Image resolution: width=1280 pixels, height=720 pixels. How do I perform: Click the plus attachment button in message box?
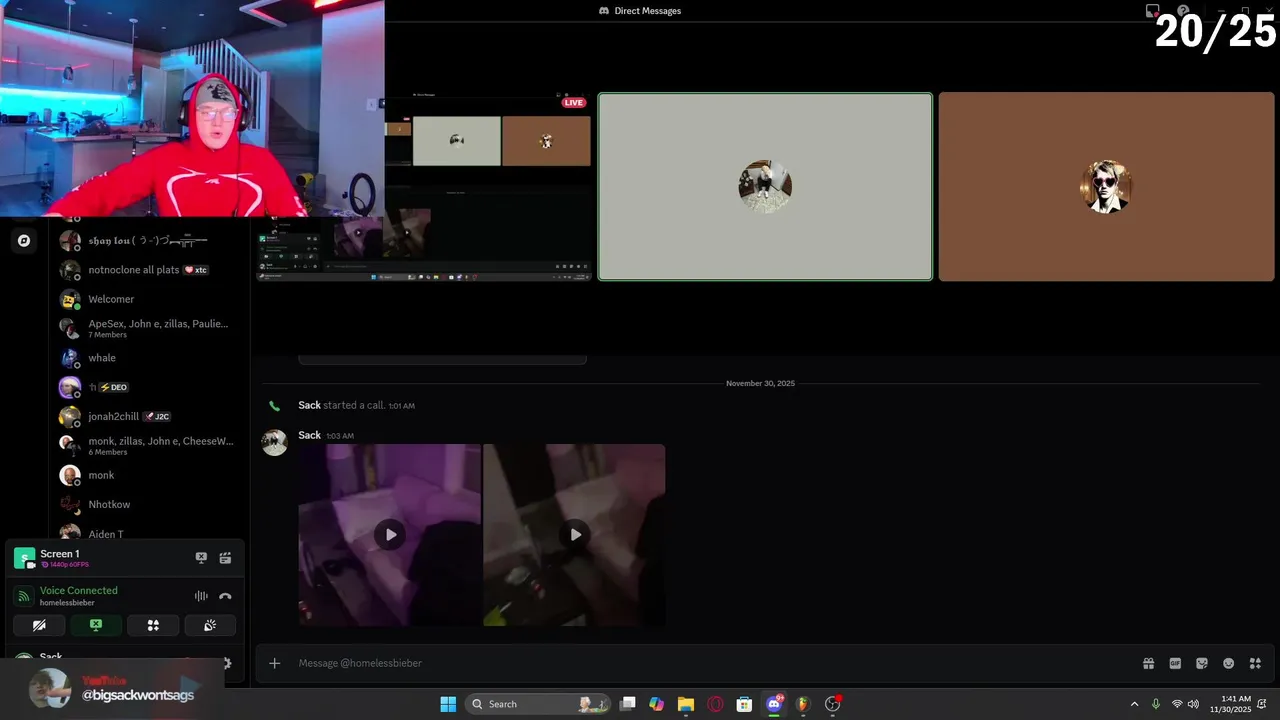coord(275,663)
